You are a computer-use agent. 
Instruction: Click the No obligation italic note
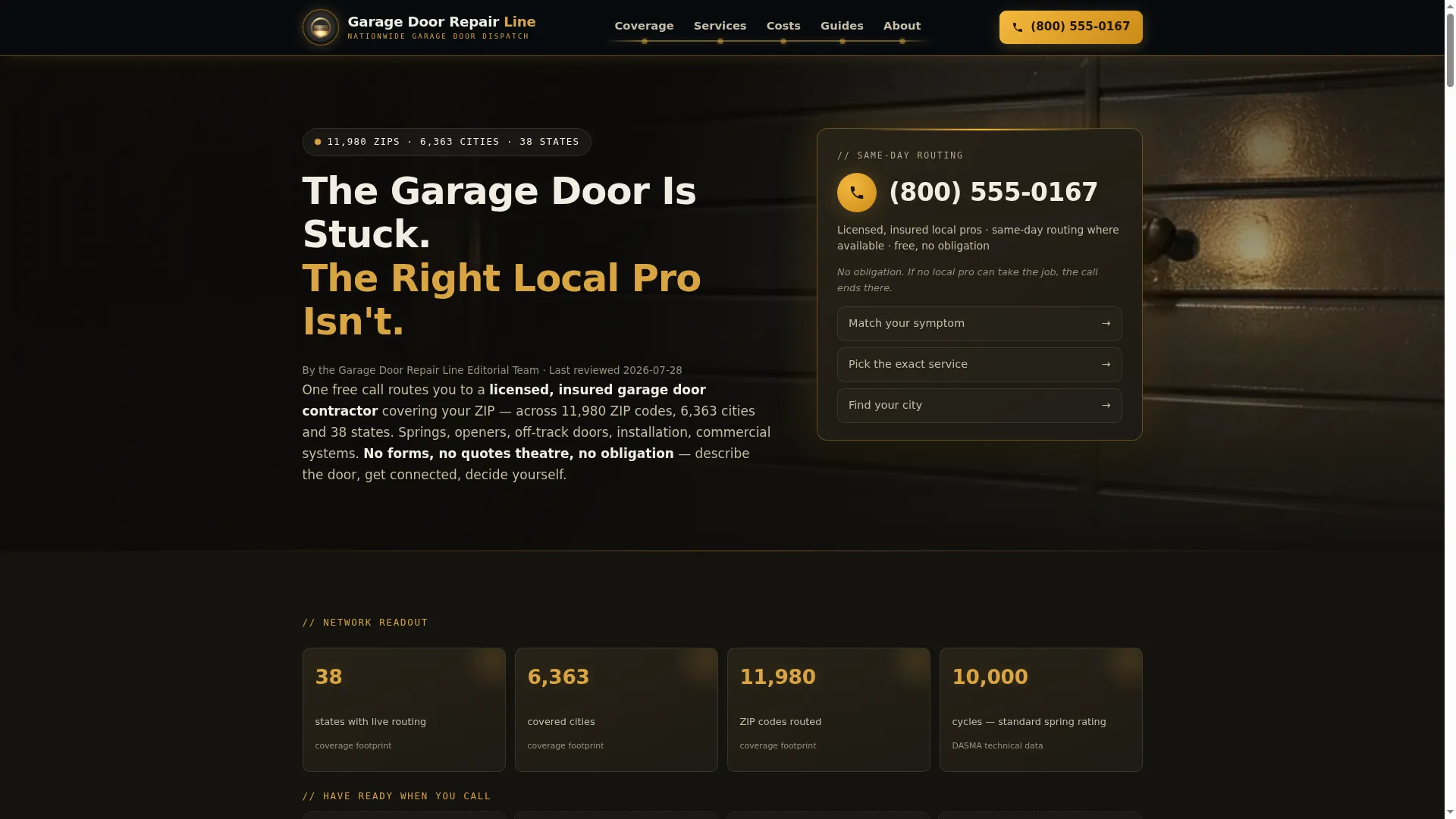[x=967, y=280]
